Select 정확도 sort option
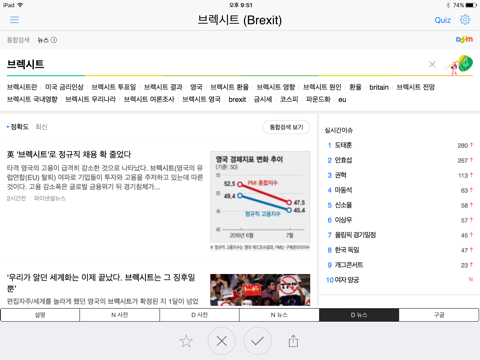This screenshot has width=480, height=360. click(x=19, y=127)
